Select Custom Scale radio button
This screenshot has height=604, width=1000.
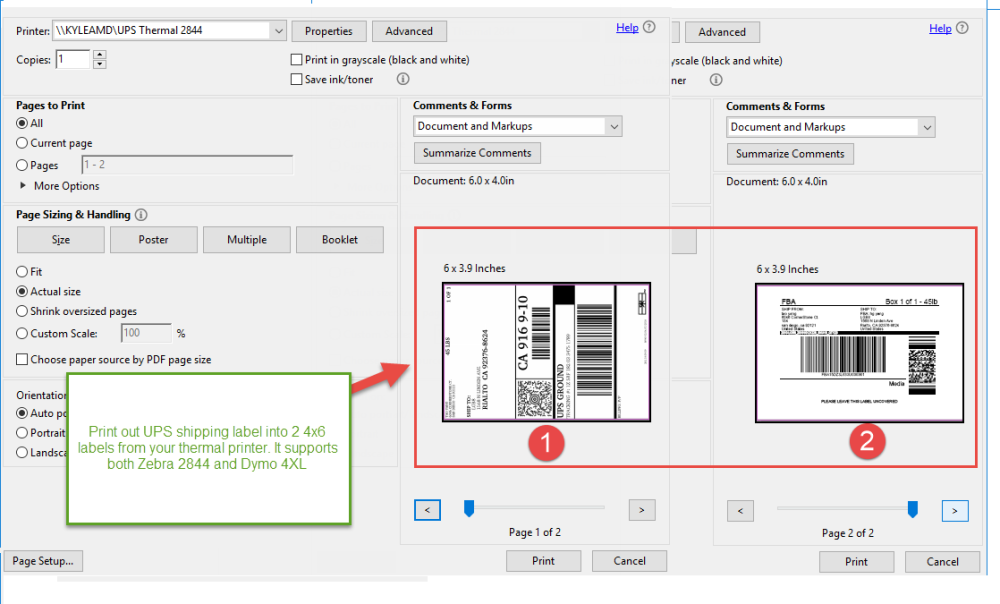click(22, 333)
